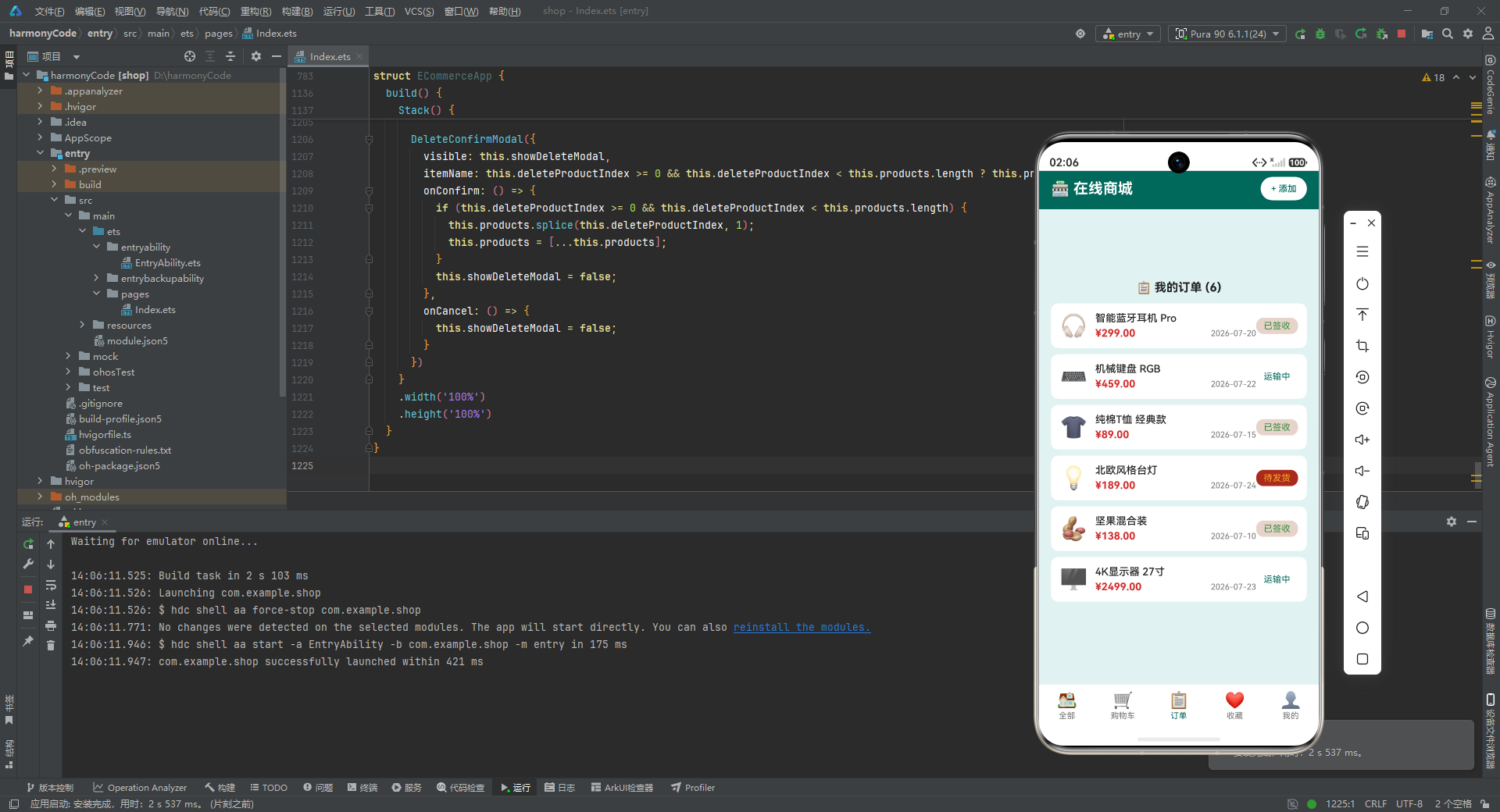Tap the 北欧风格台灯 order card
The image size is (1500, 812).
click(1178, 478)
